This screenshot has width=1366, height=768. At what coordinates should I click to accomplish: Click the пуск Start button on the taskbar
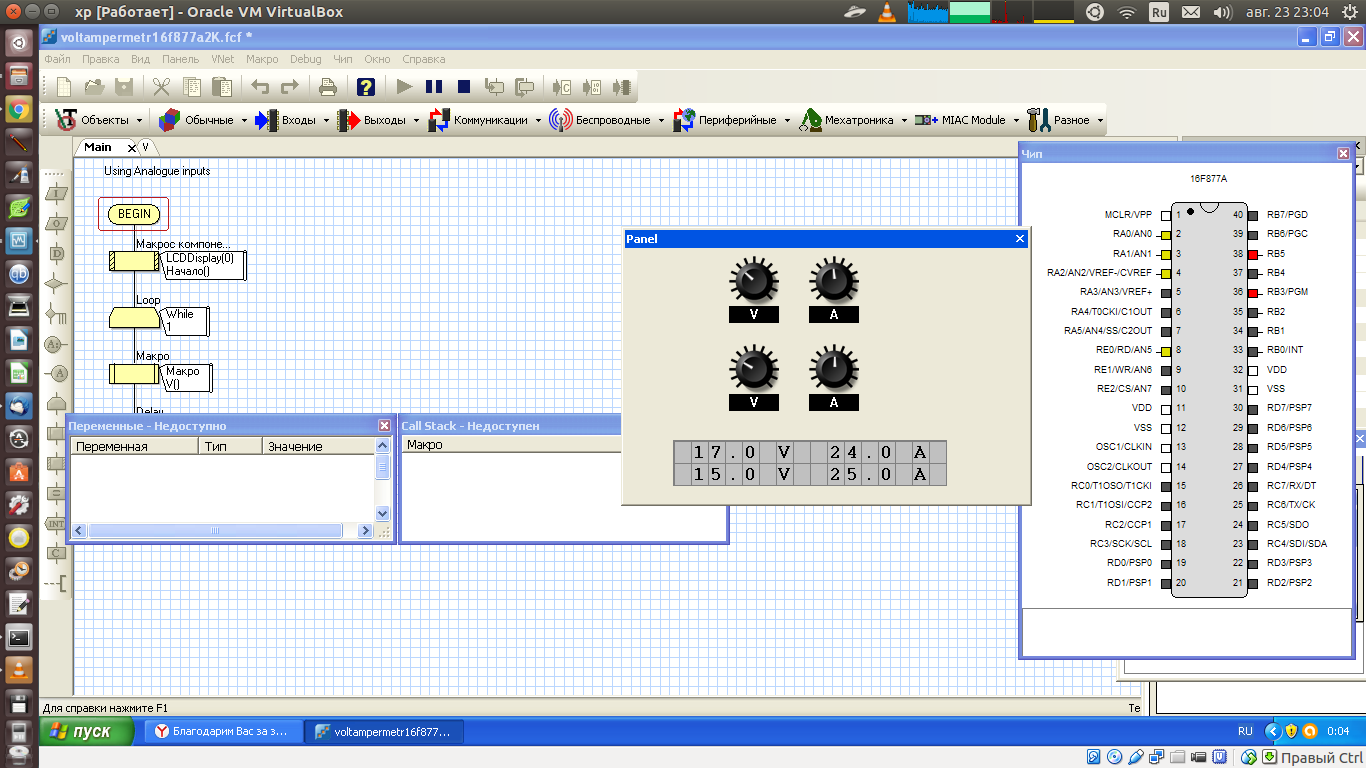tap(86, 732)
